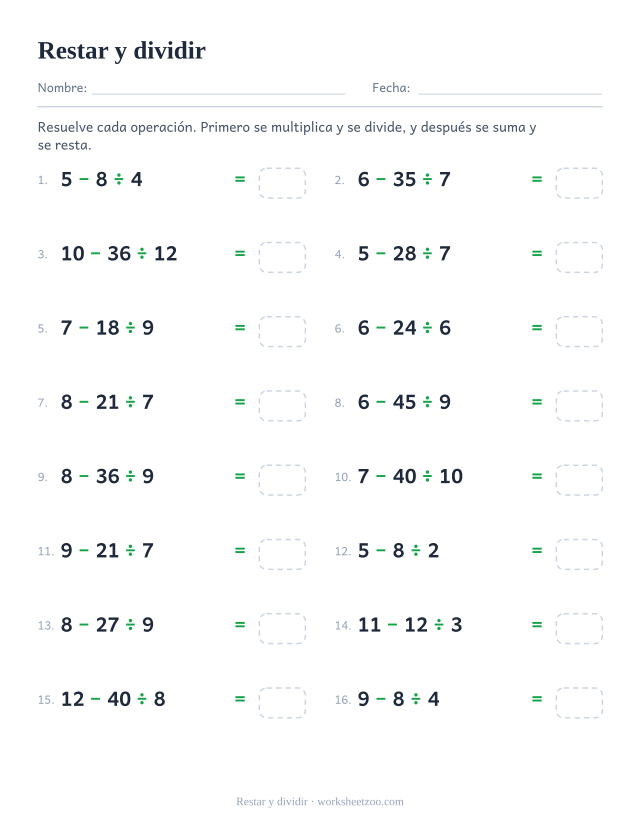
Task: Select answer box for 11 − 12 ÷ 3
Action: point(579,629)
